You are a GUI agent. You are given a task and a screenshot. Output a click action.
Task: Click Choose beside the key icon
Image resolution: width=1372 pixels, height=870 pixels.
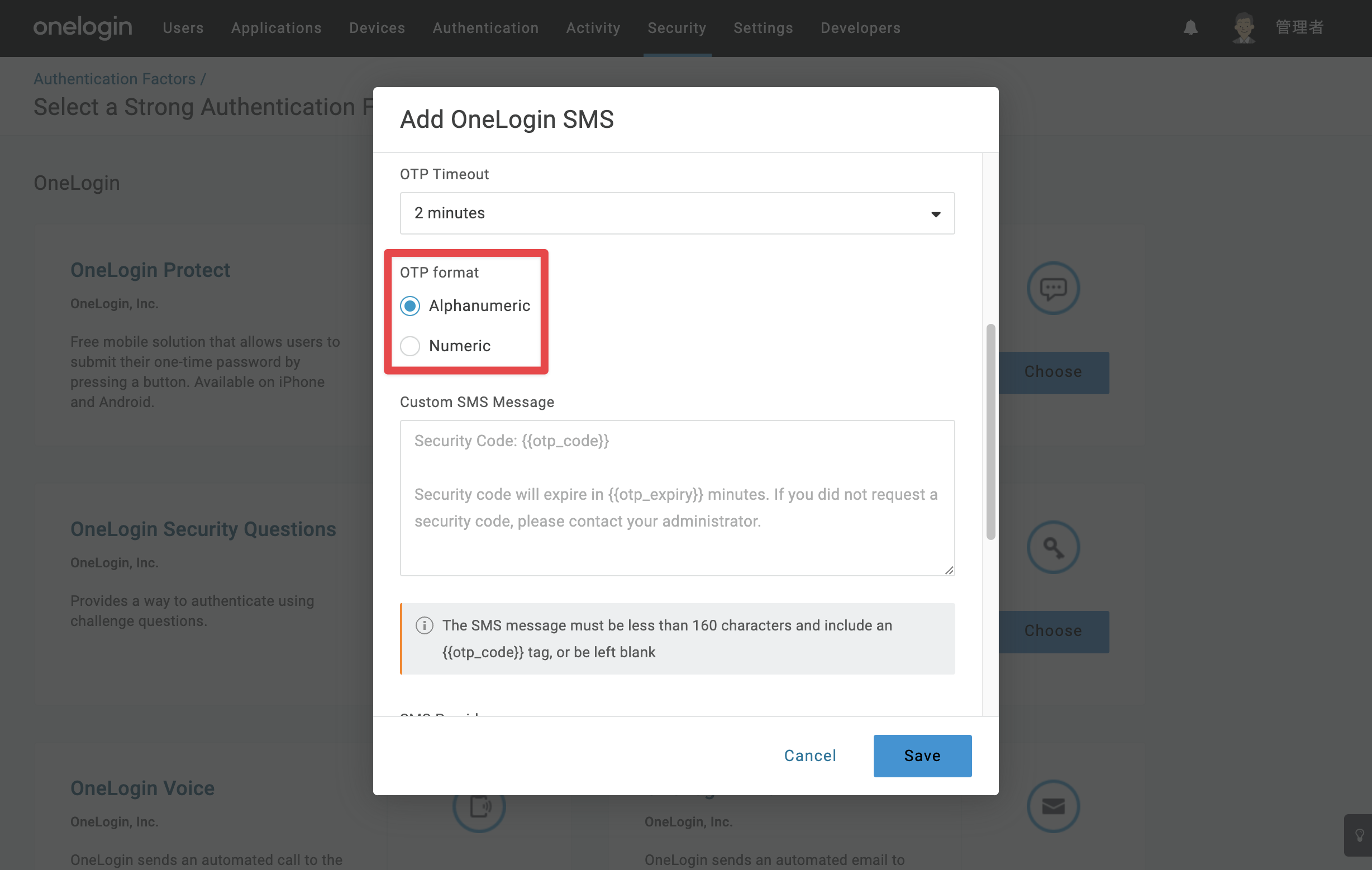[1054, 631]
